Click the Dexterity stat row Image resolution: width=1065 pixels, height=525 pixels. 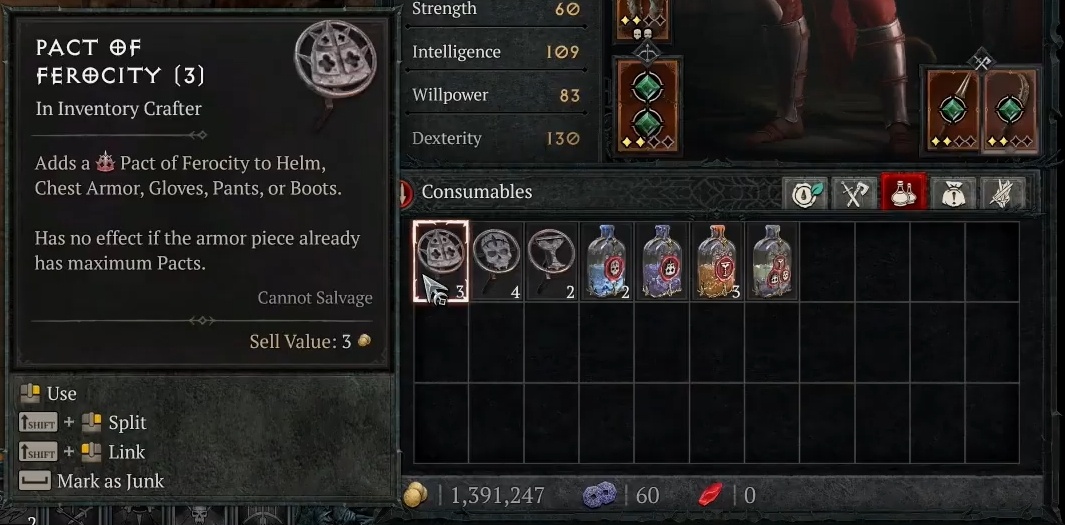(x=496, y=139)
